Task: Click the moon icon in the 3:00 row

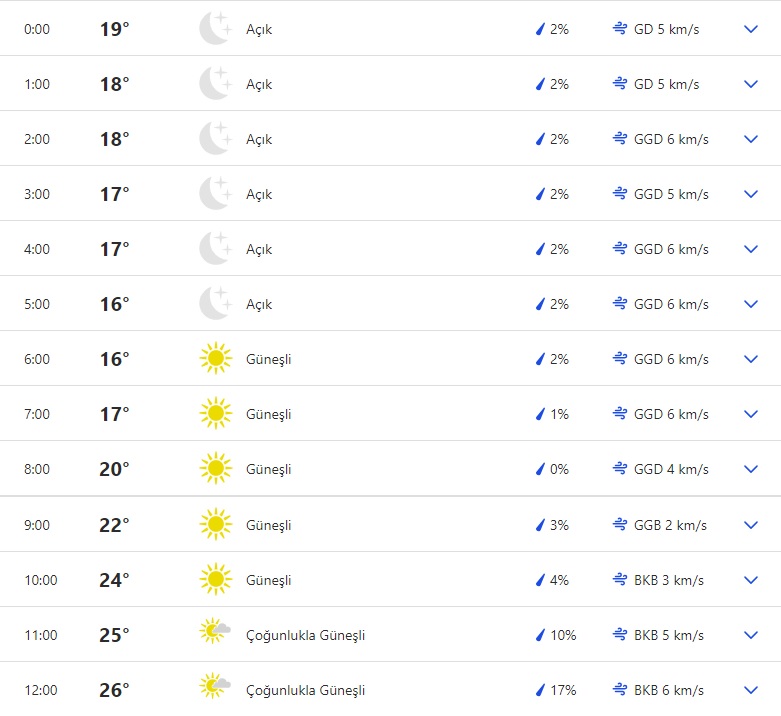Action: tap(215, 194)
